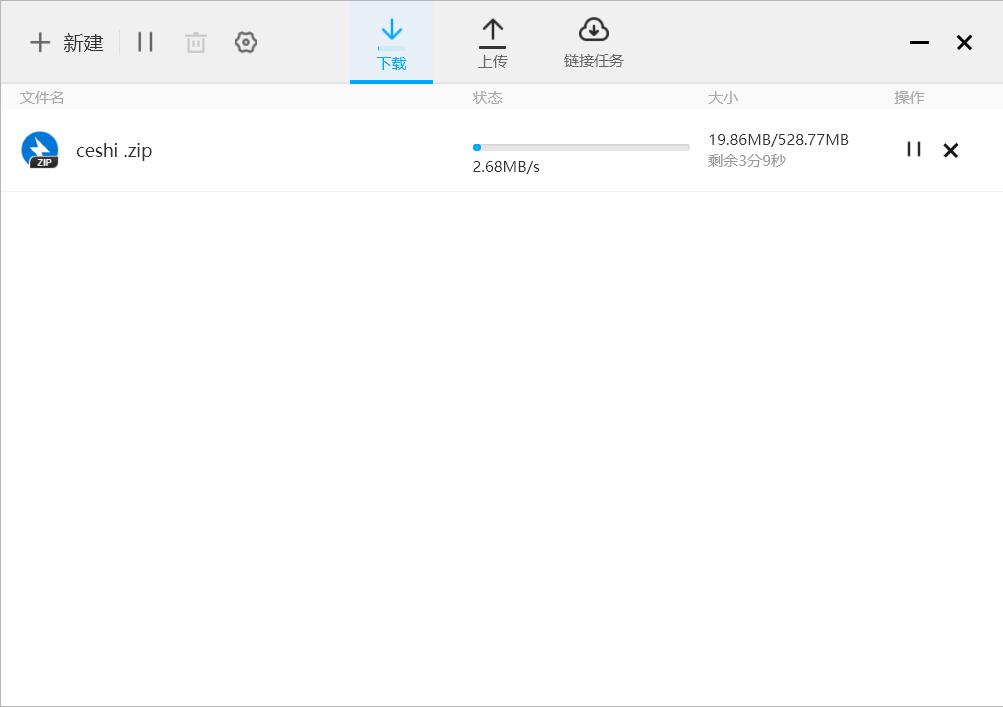The height and width of the screenshot is (707, 1003).
Task: Open the 链接任务 link tasks tab
Action: click(594, 43)
